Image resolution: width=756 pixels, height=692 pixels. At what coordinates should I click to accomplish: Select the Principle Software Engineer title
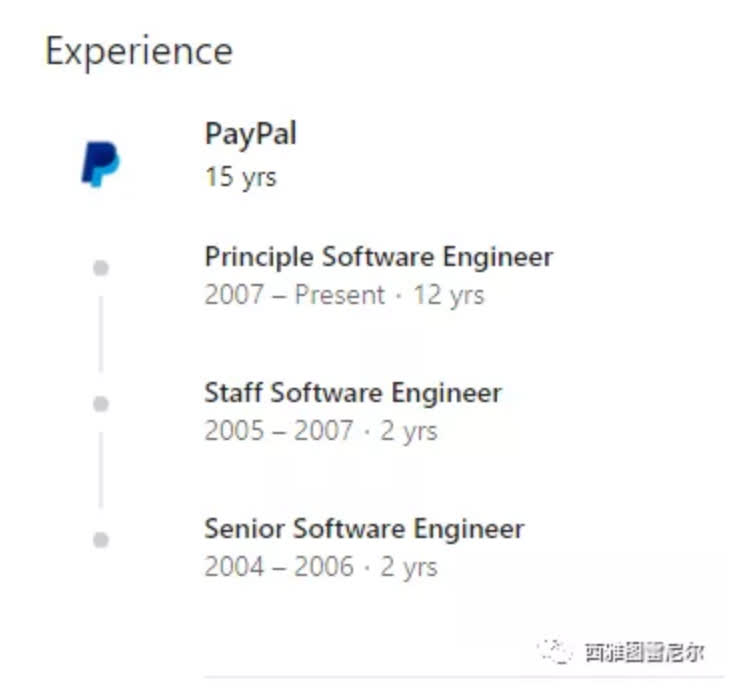(378, 257)
